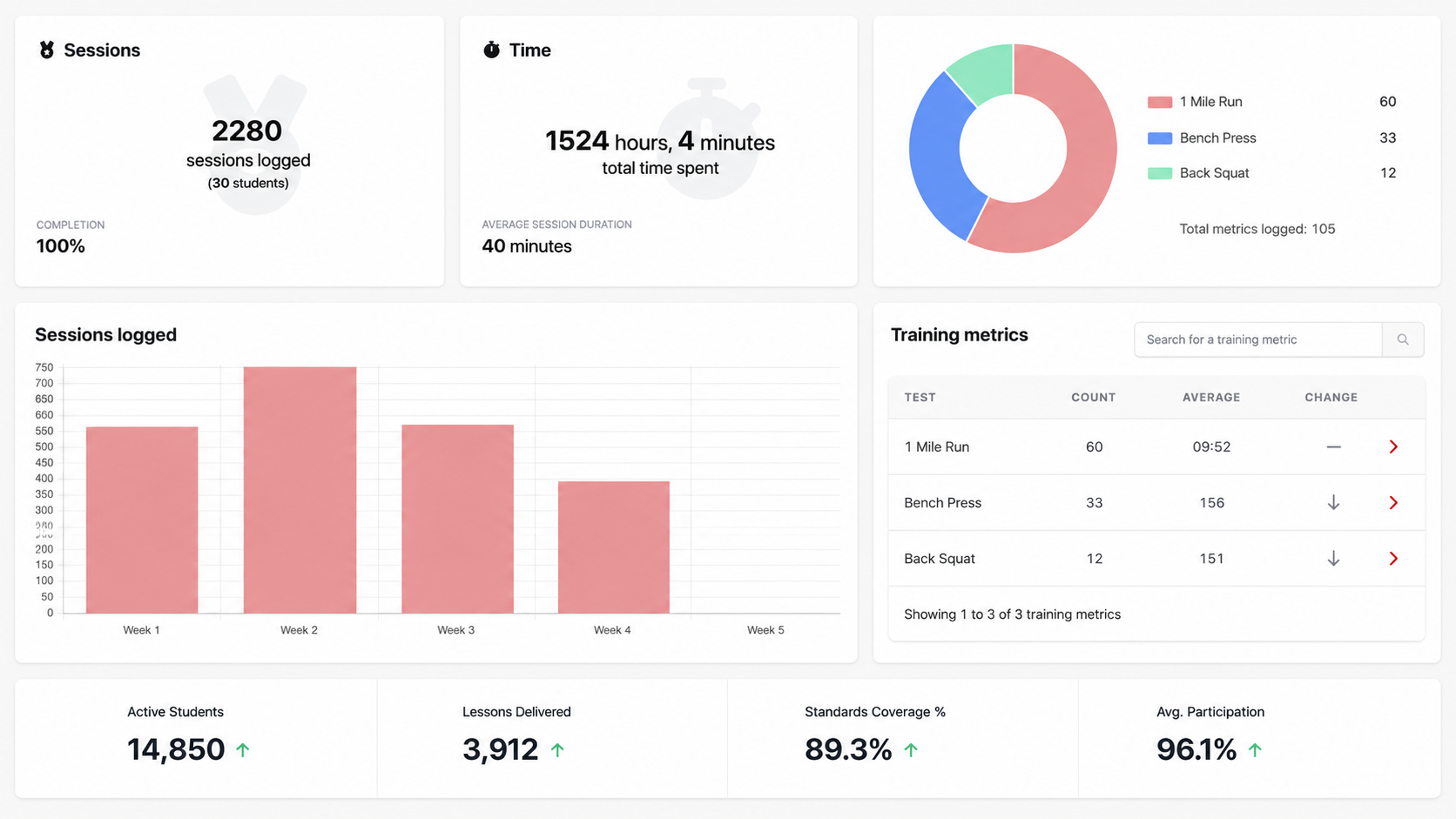Click Lessons Delivered green up arrow

tap(557, 749)
